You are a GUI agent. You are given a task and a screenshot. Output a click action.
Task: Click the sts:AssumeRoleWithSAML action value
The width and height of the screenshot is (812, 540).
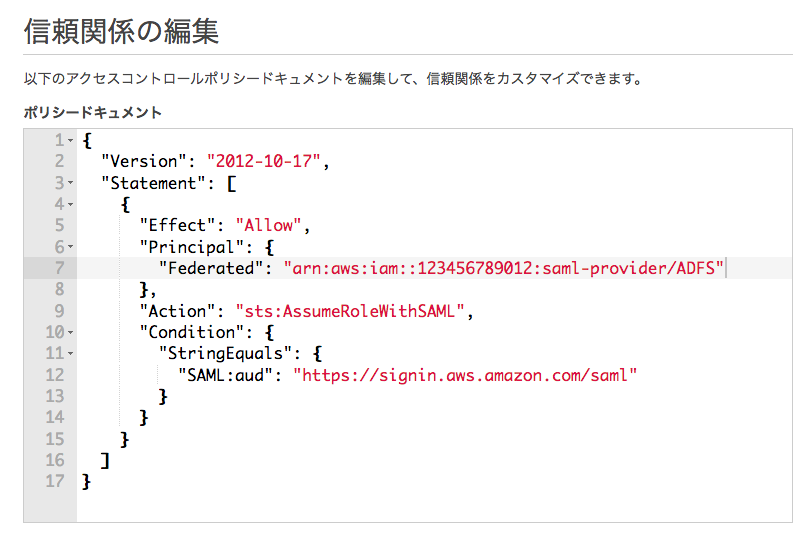pos(350,311)
